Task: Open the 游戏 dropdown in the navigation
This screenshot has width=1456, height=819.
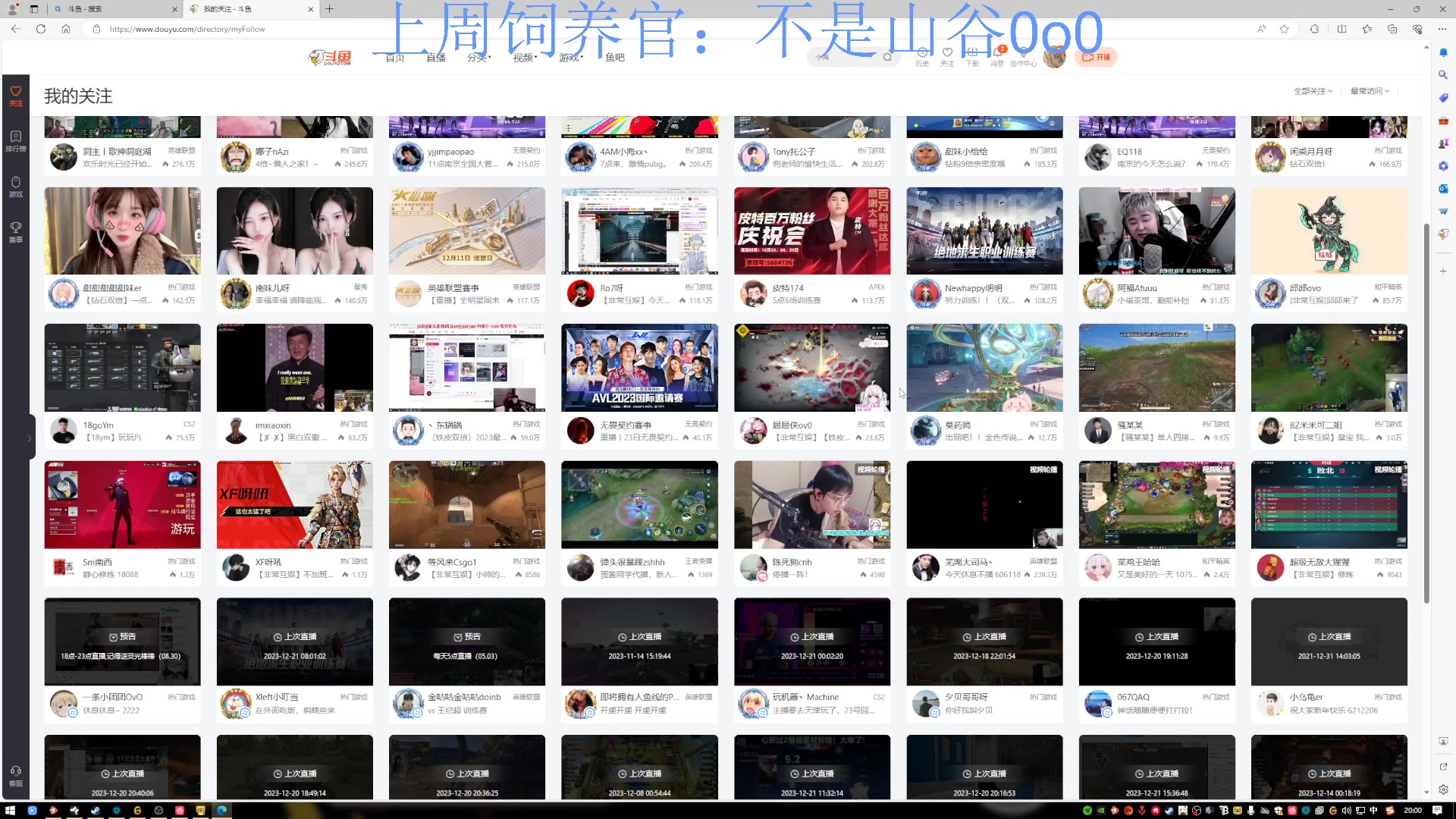Action: click(x=571, y=58)
